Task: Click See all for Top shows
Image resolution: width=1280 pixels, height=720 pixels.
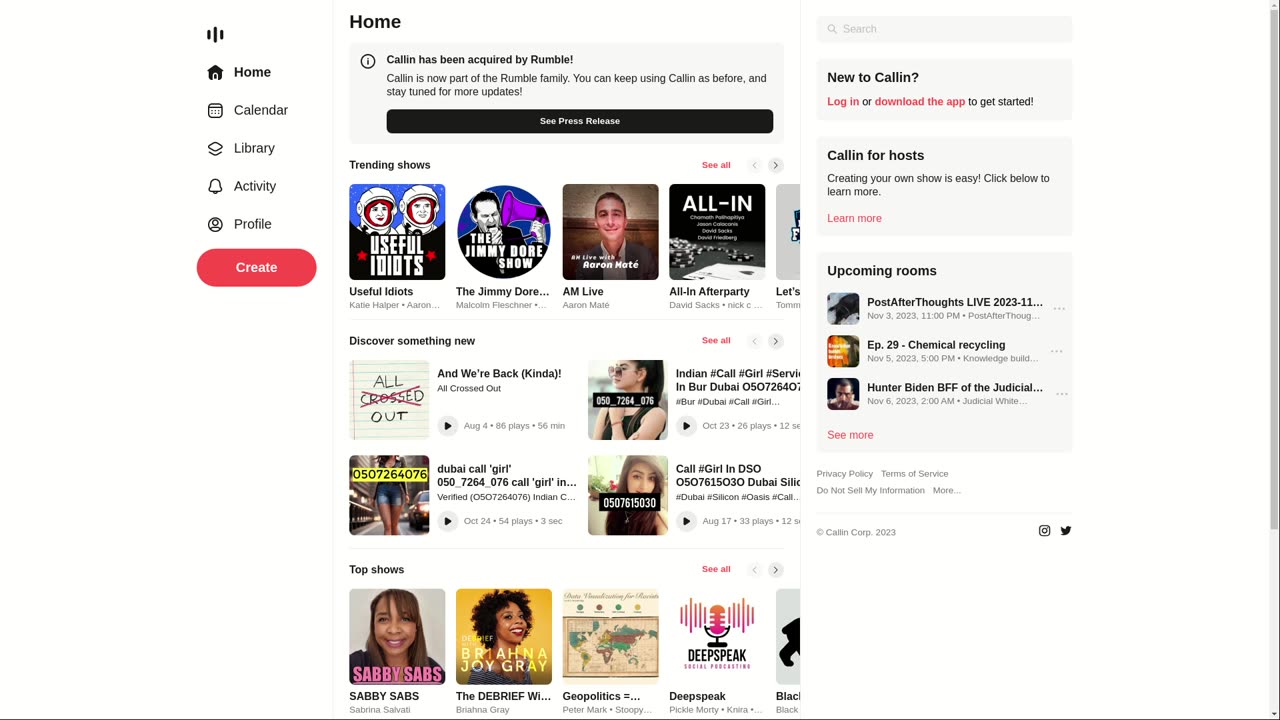Action: [716, 569]
